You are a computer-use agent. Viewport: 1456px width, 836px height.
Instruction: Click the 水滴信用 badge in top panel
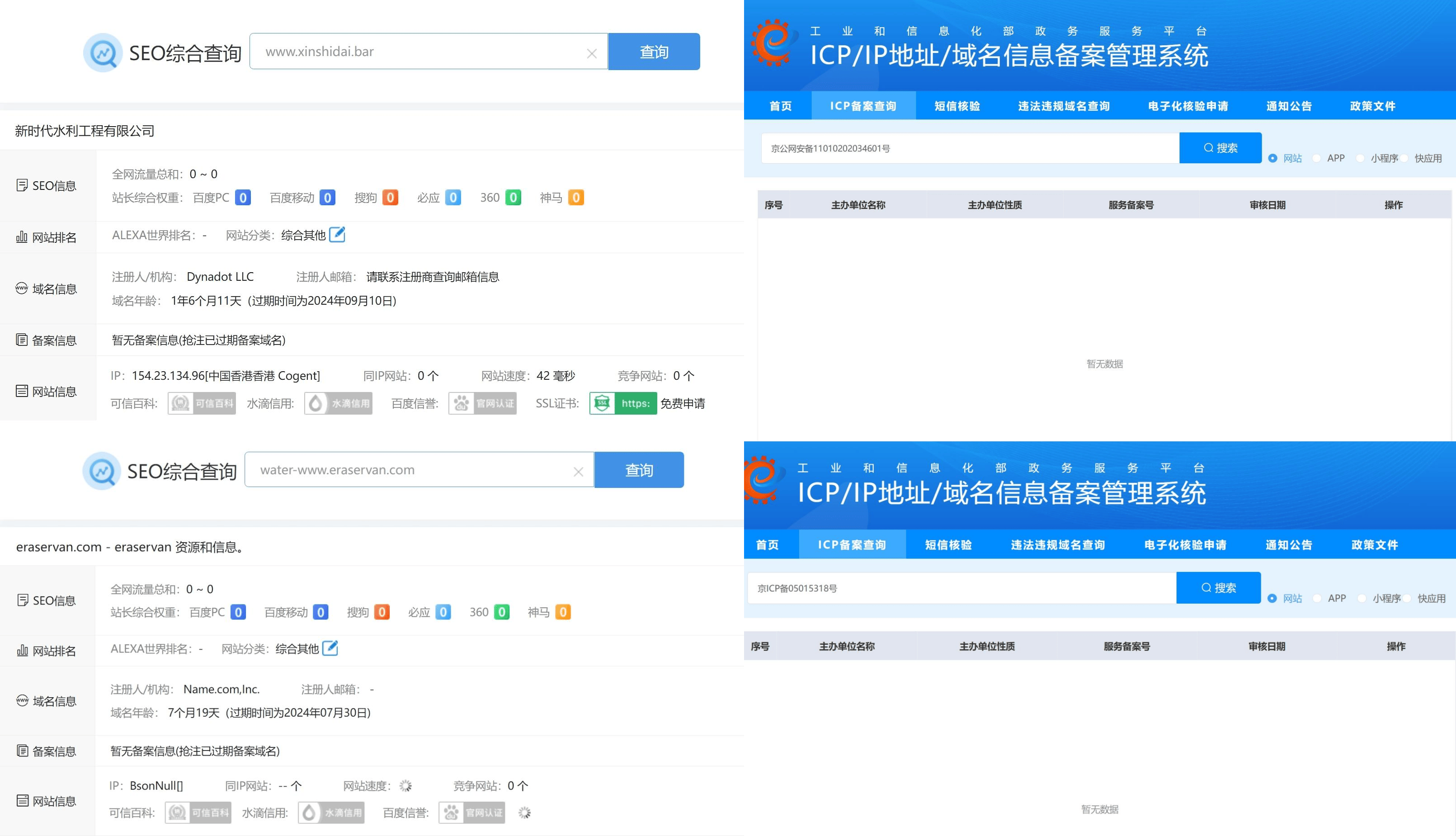[x=338, y=403]
